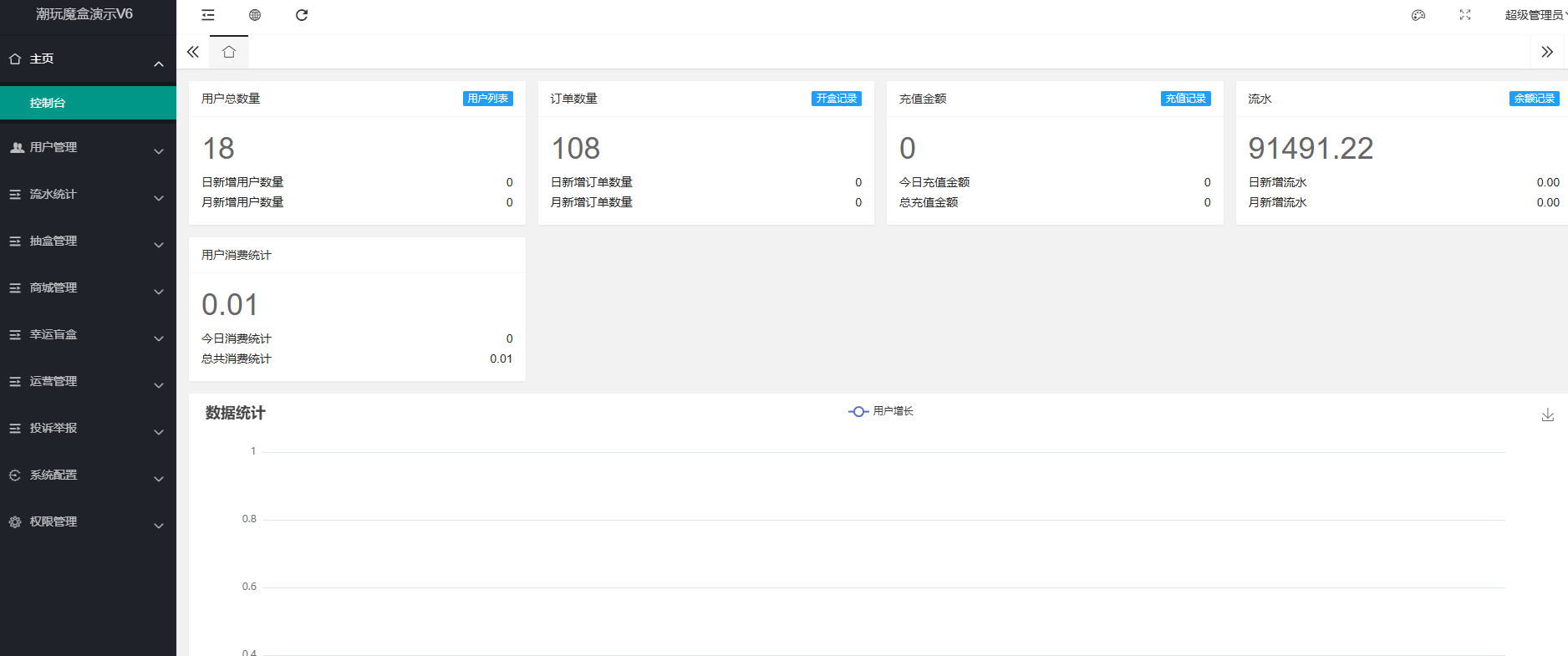Open the 余额记录 badge on 流水 card
The image size is (1568, 656).
pyautogui.click(x=1534, y=99)
